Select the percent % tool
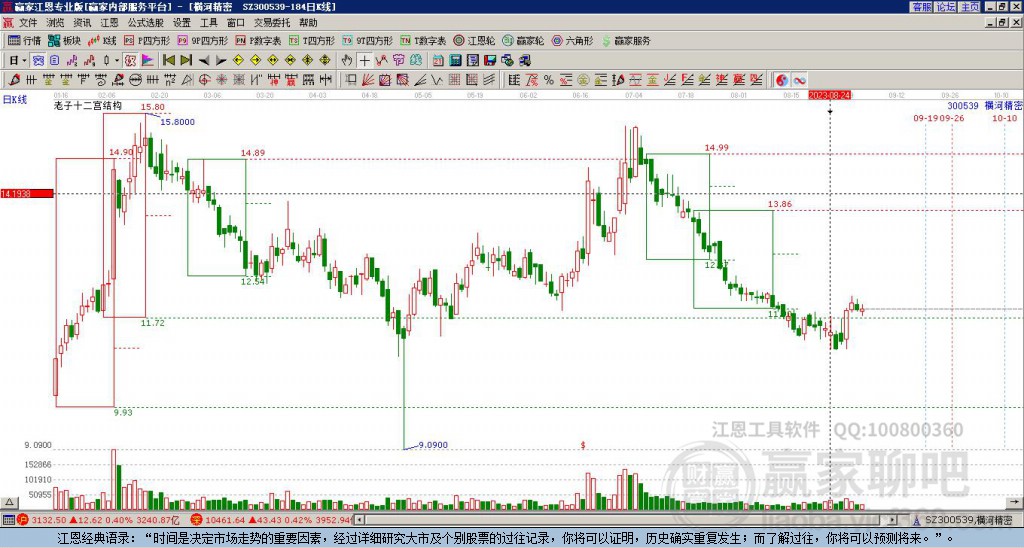 pos(549,80)
